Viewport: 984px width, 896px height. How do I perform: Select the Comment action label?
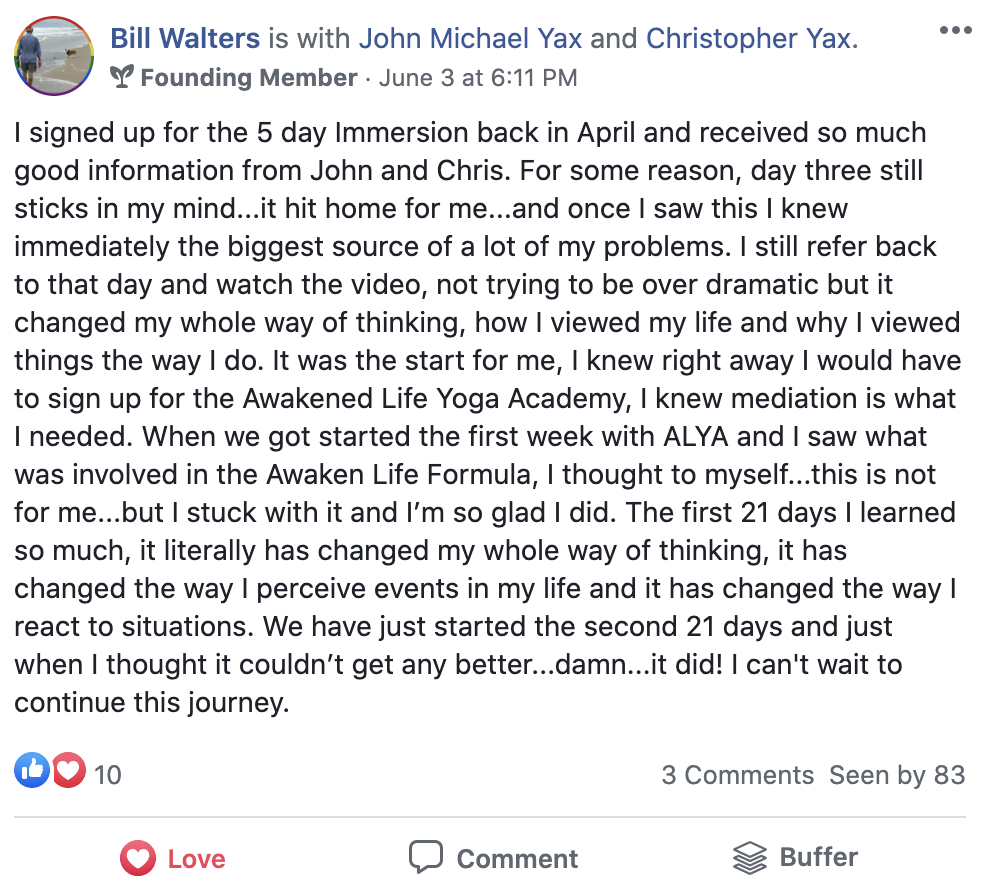coord(518,858)
